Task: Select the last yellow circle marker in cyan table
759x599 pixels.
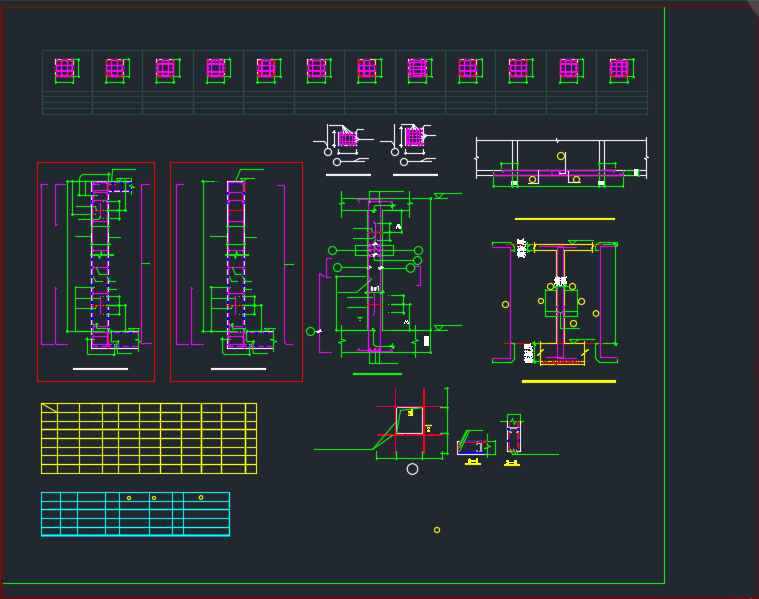Action: click(x=201, y=497)
